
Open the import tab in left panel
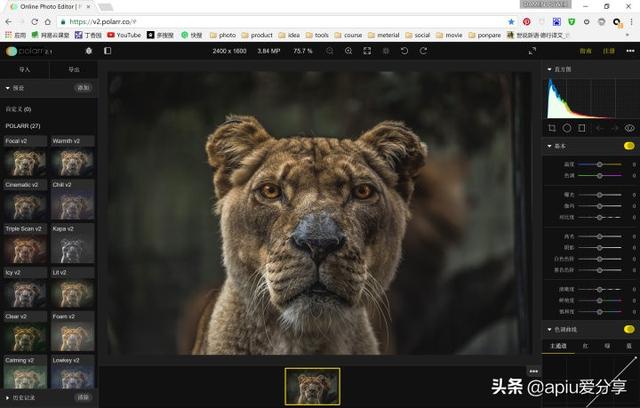tap(24, 69)
